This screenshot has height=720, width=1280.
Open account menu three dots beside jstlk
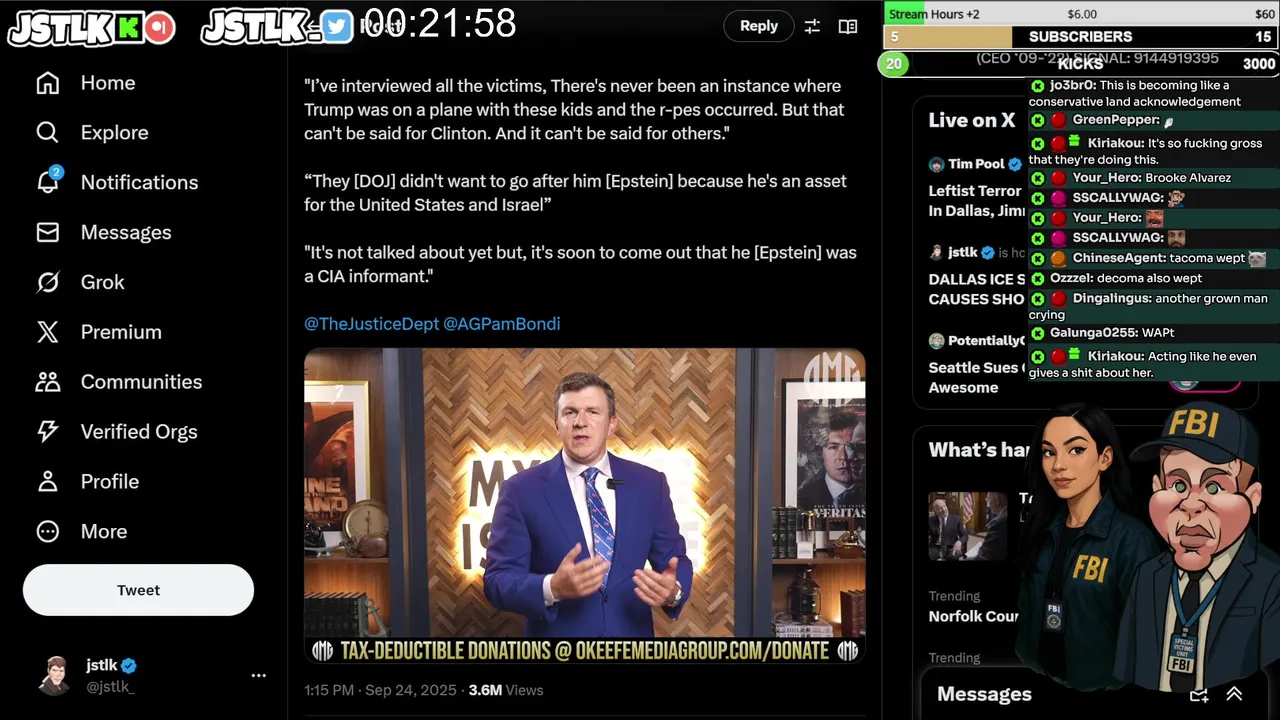point(259,676)
